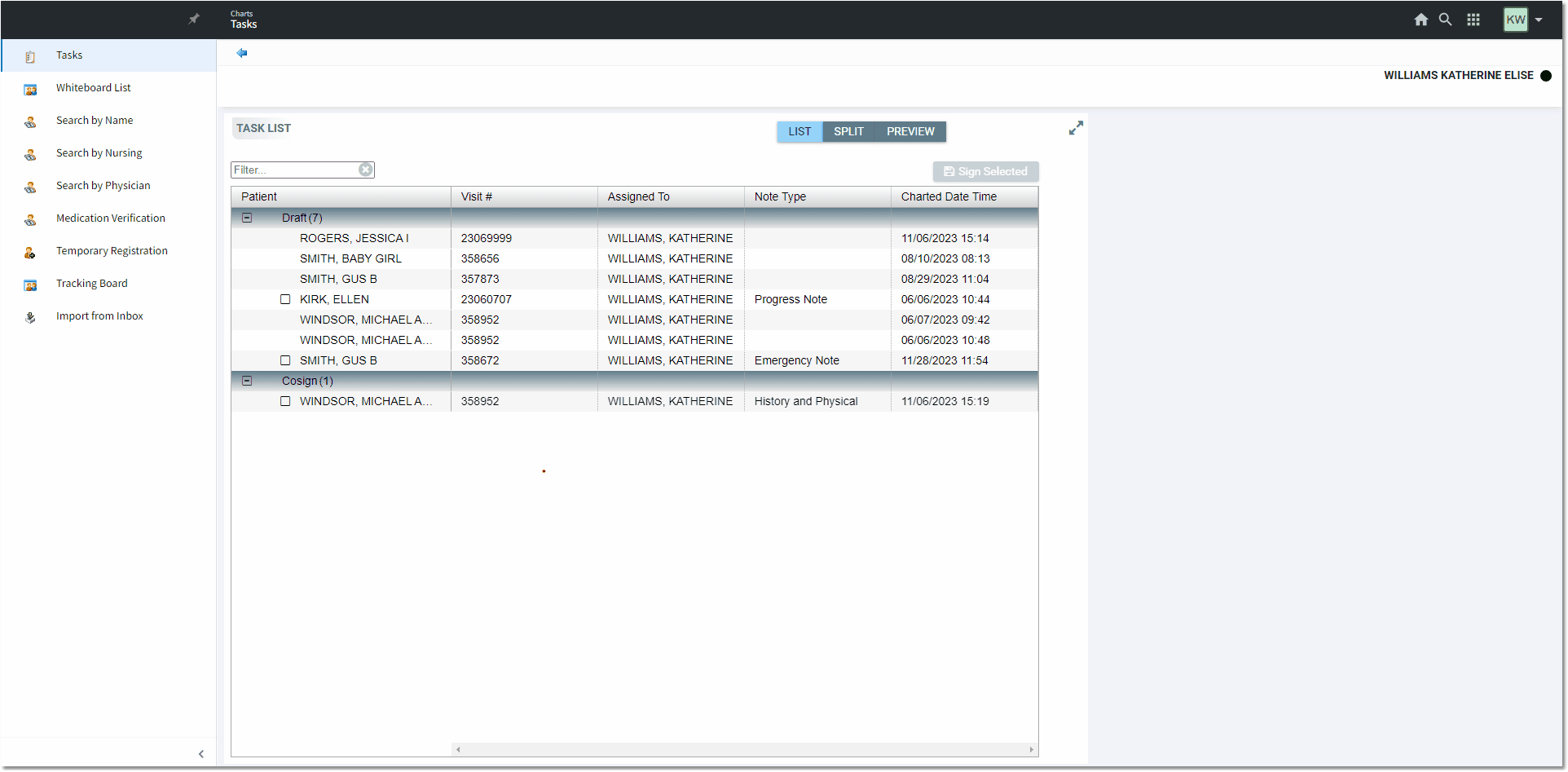Viewport: 1568px width, 772px height.
Task: Click the Sign Selected button
Action: (985, 171)
